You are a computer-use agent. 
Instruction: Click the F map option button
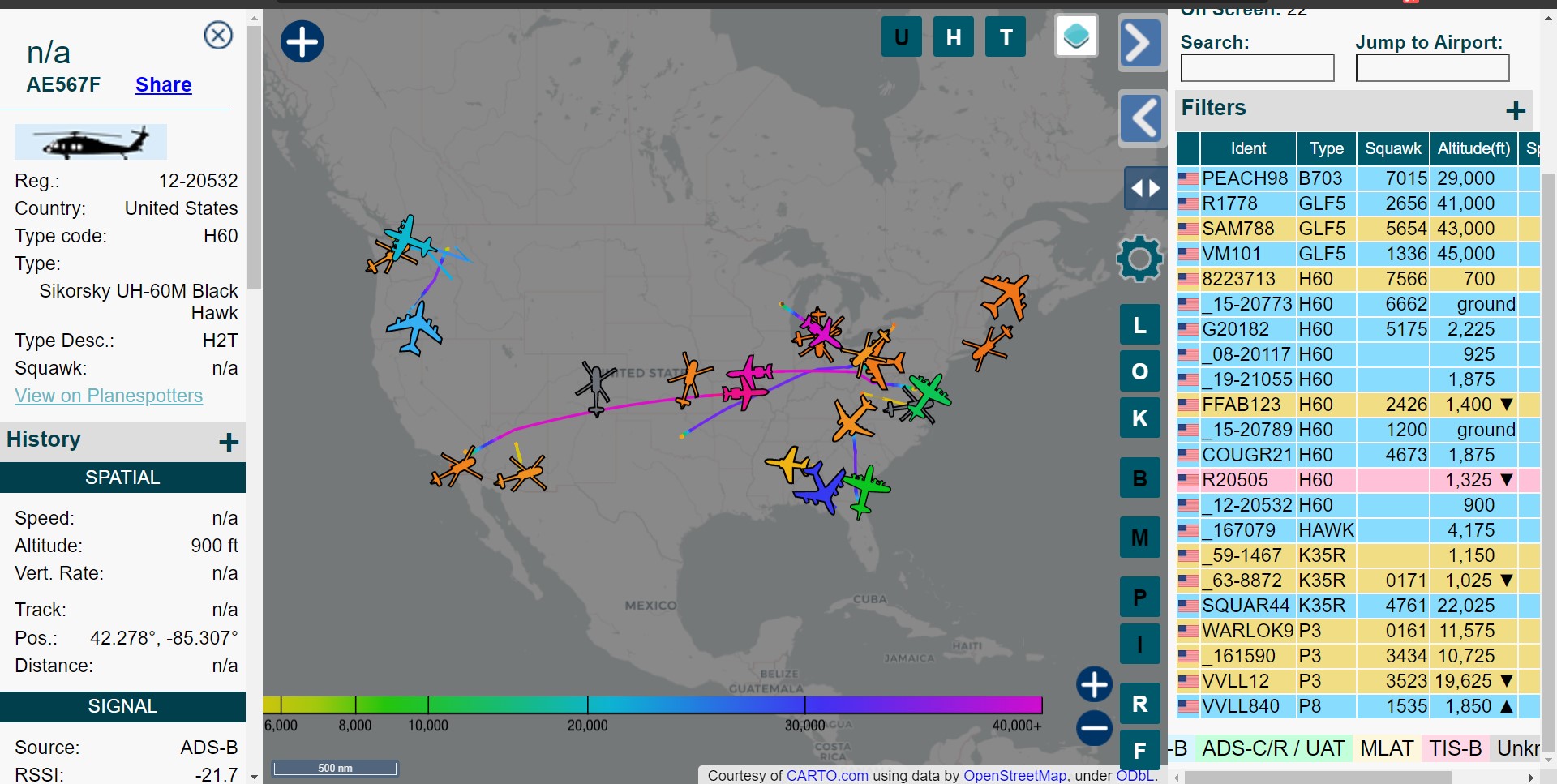click(1139, 751)
